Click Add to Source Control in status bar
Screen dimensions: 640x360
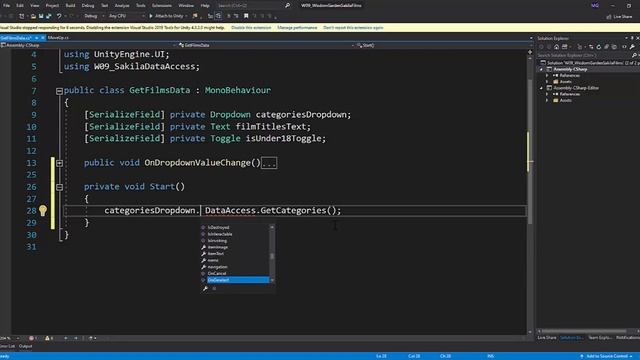[607, 356]
